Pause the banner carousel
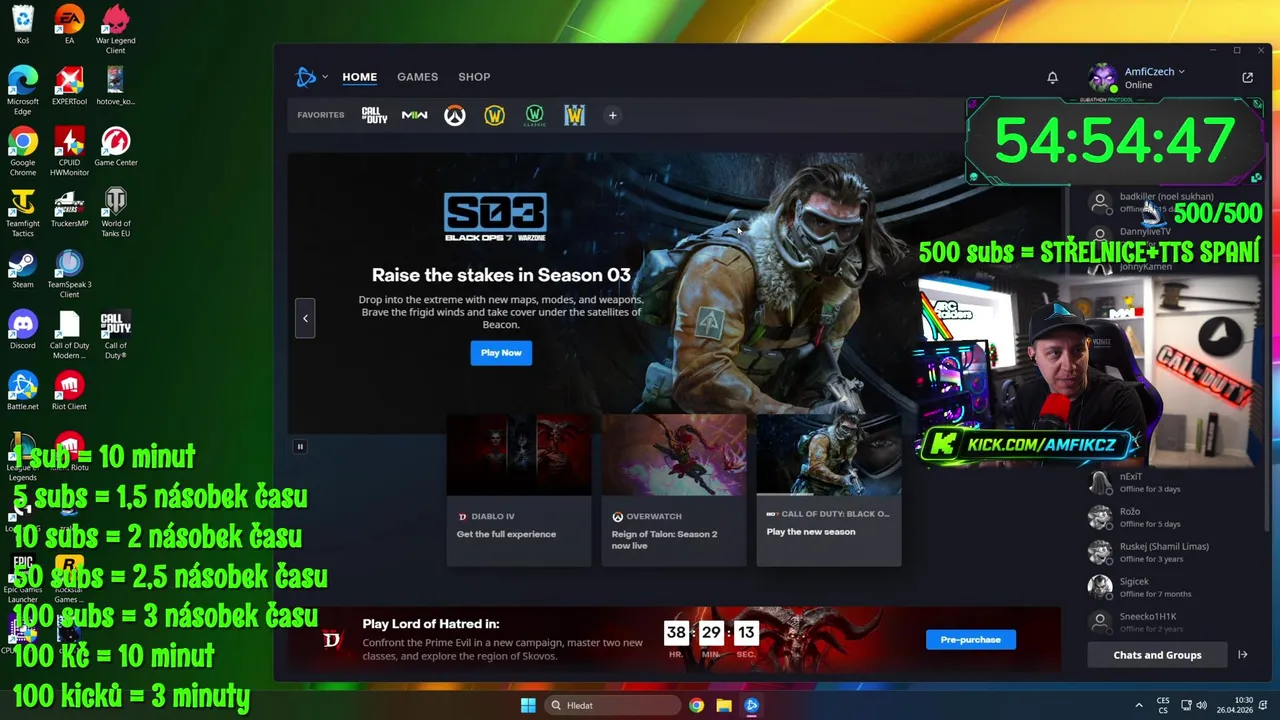 tap(299, 446)
